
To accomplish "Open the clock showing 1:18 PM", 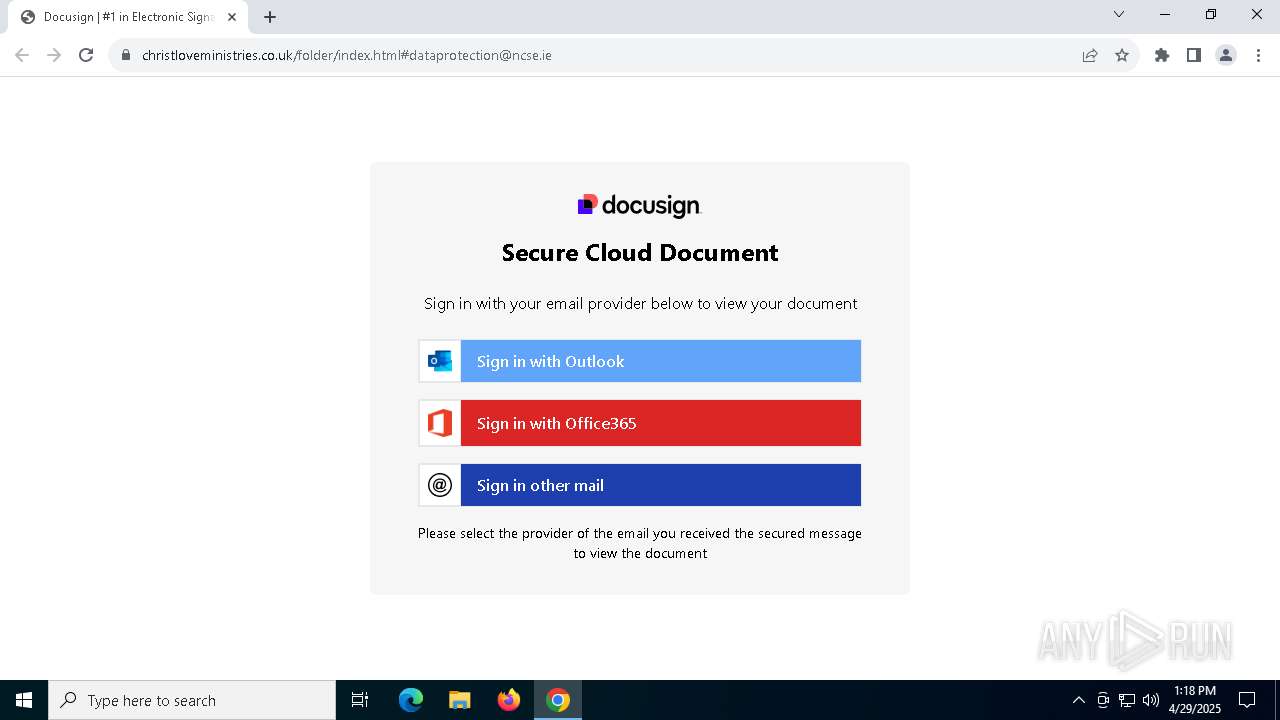I will 1195,700.
